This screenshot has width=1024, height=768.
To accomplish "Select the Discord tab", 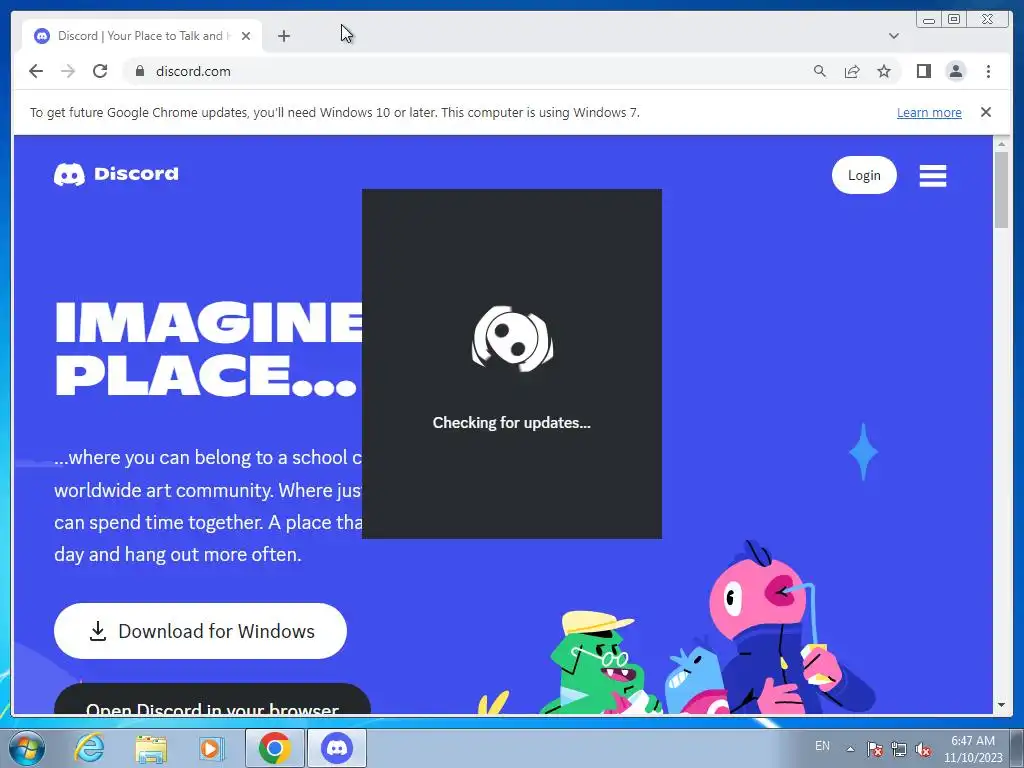I will point(142,36).
